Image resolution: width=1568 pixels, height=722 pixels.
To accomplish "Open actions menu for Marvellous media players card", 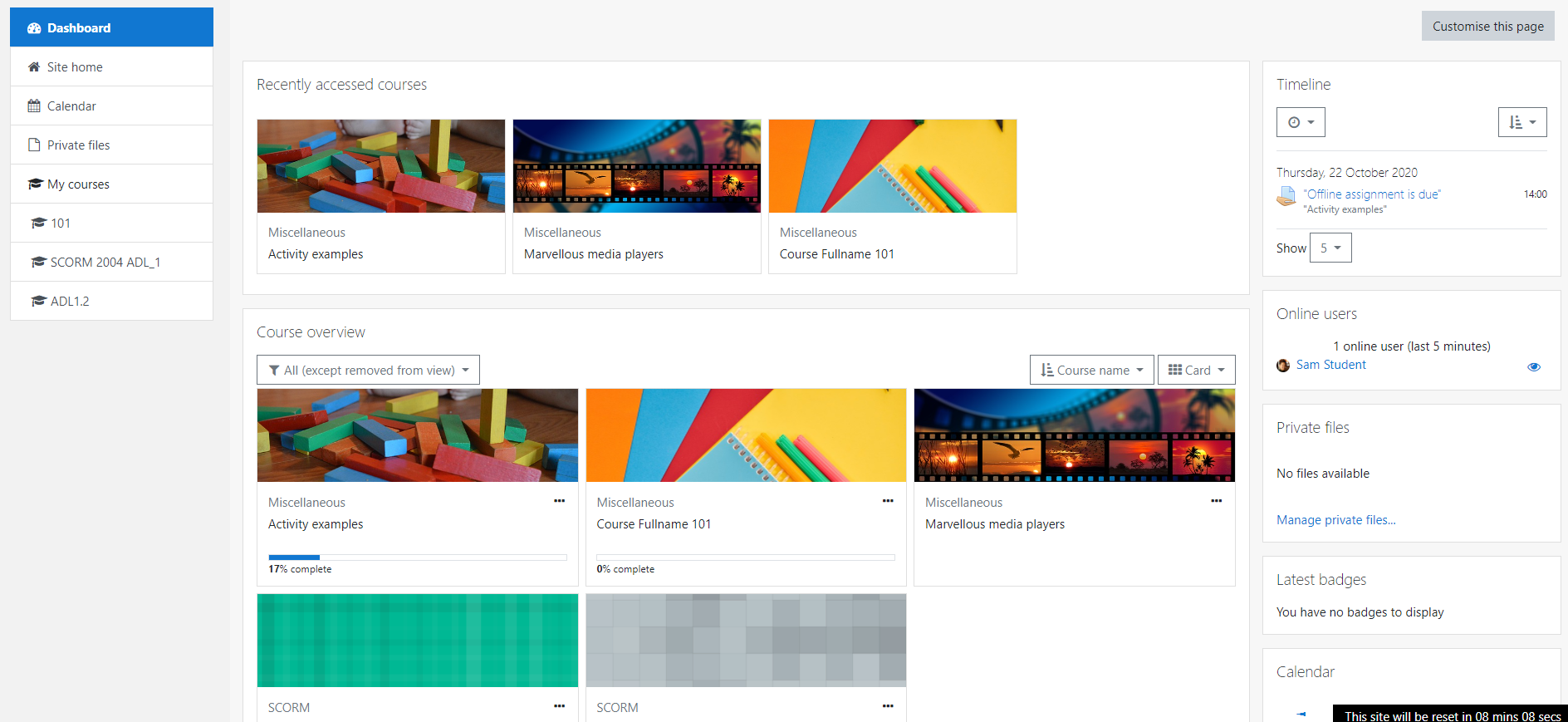I will click(1217, 501).
